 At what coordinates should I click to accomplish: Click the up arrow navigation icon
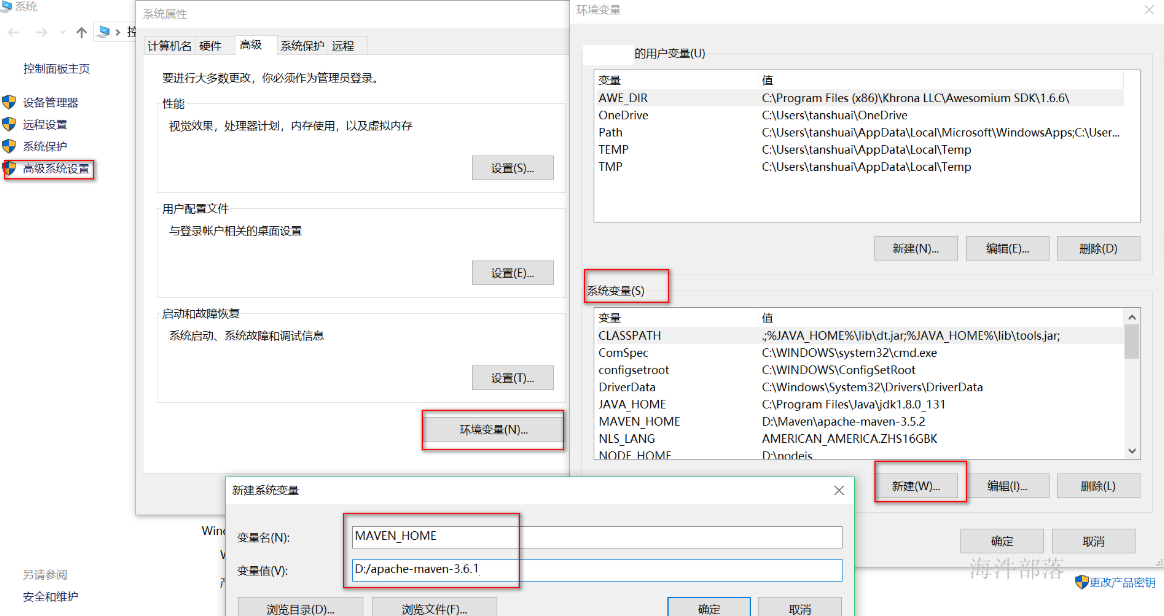(82, 32)
